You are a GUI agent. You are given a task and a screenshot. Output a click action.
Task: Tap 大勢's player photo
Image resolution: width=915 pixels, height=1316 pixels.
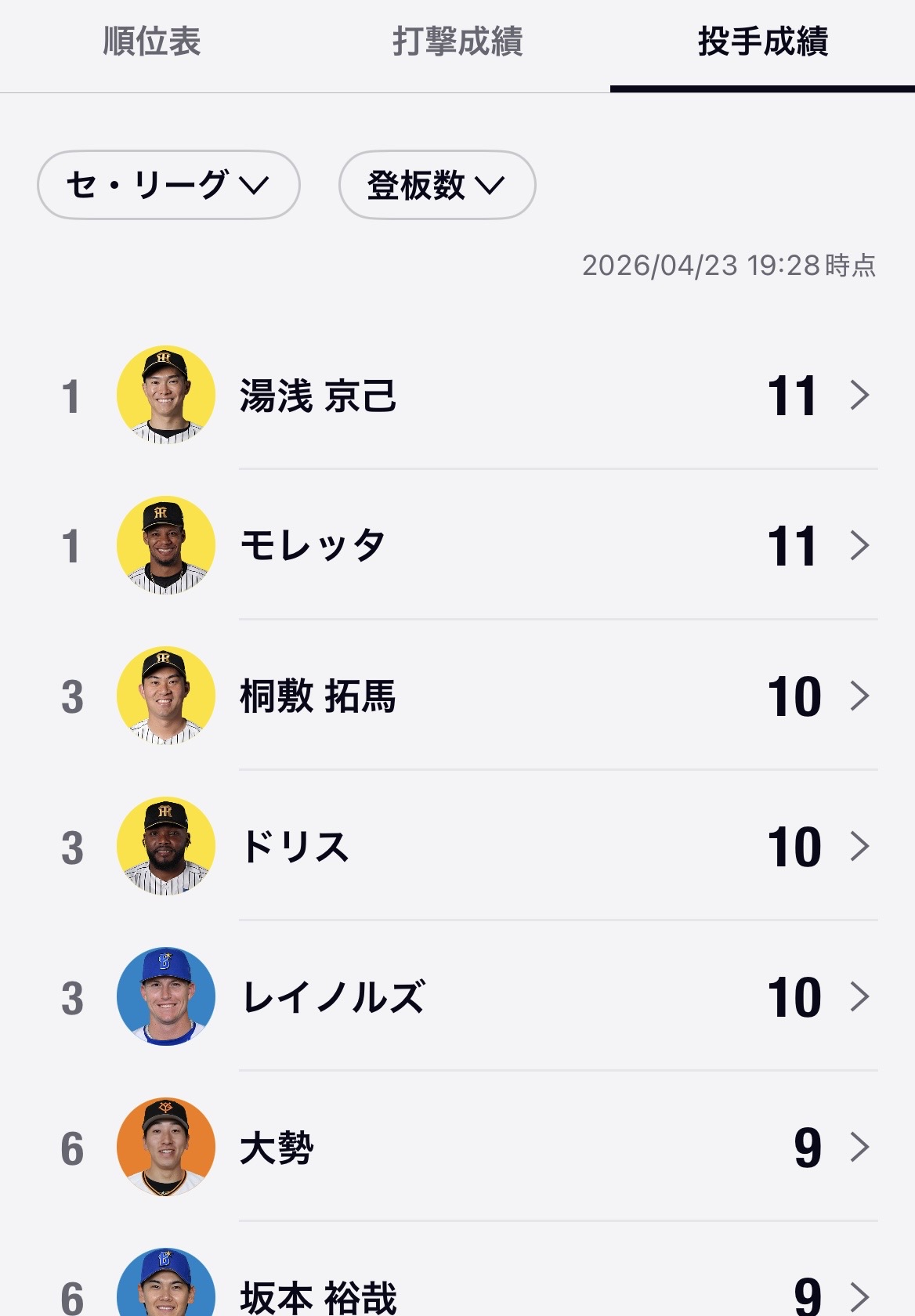point(166,1147)
